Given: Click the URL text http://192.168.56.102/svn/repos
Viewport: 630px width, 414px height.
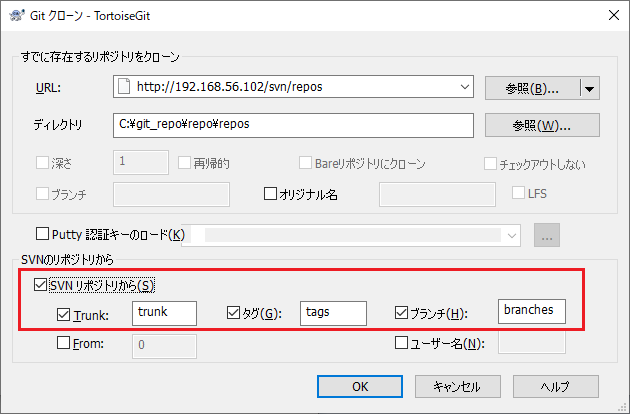Looking at the screenshot, I should coord(229,87).
